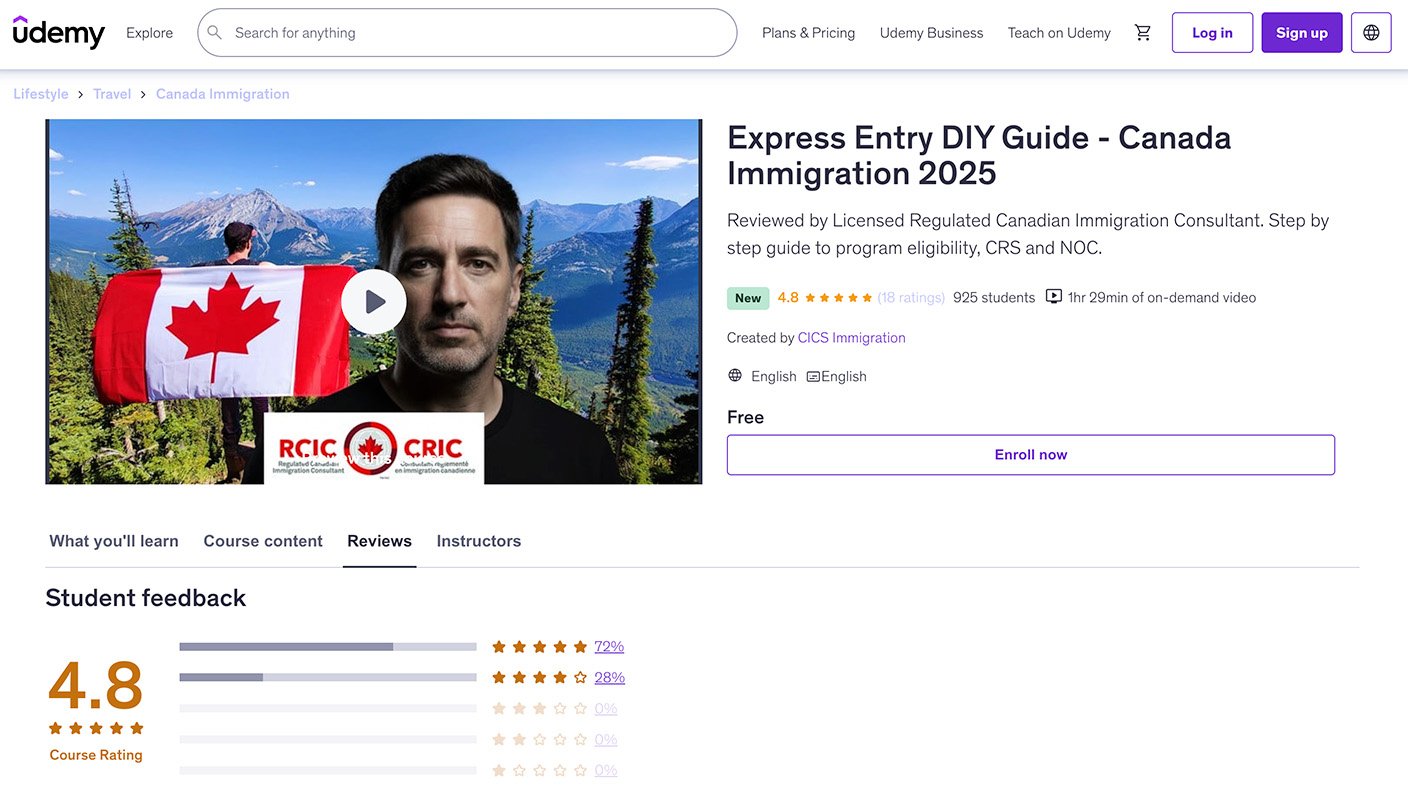Image resolution: width=1408 pixels, height=803 pixels.
Task: Click the search magnifier icon
Action: pyautogui.click(x=214, y=33)
